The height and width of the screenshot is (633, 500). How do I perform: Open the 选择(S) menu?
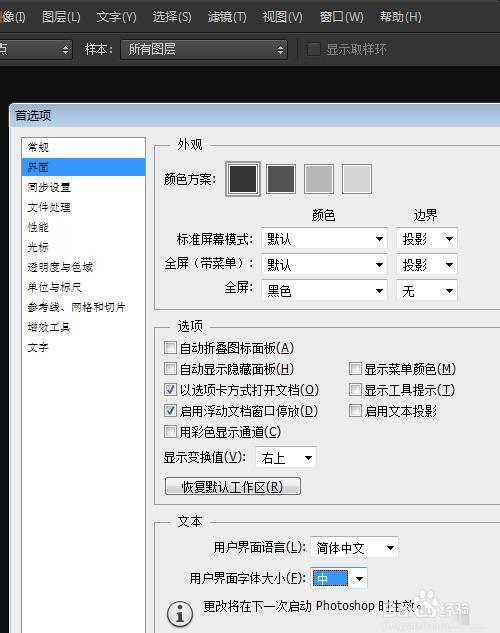pyautogui.click(x=172, y=17)
